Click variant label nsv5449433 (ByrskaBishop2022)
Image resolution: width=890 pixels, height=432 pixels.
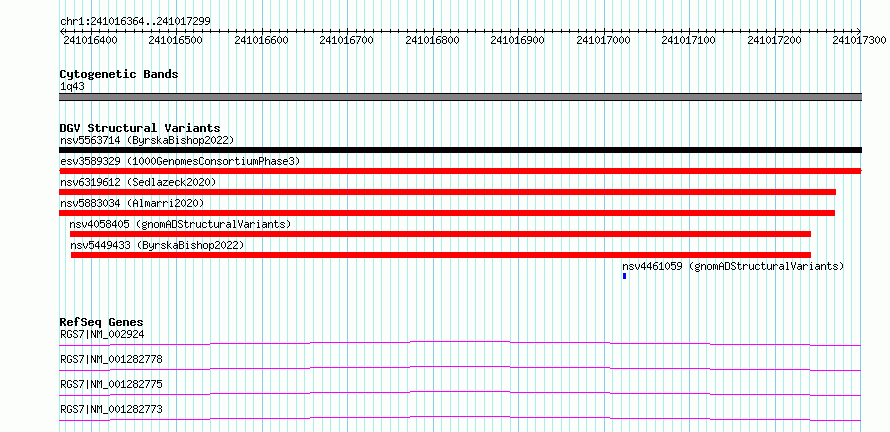point(157,245)
